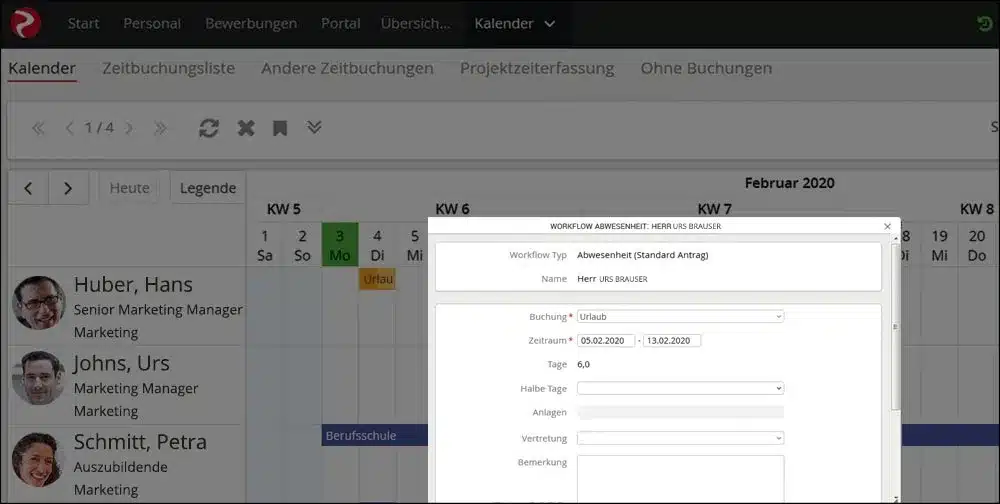This screenshot has height=504, width=1000.
Task: Click the double chevron down icon
Action: pyautogui.click(x=314, y=127)
